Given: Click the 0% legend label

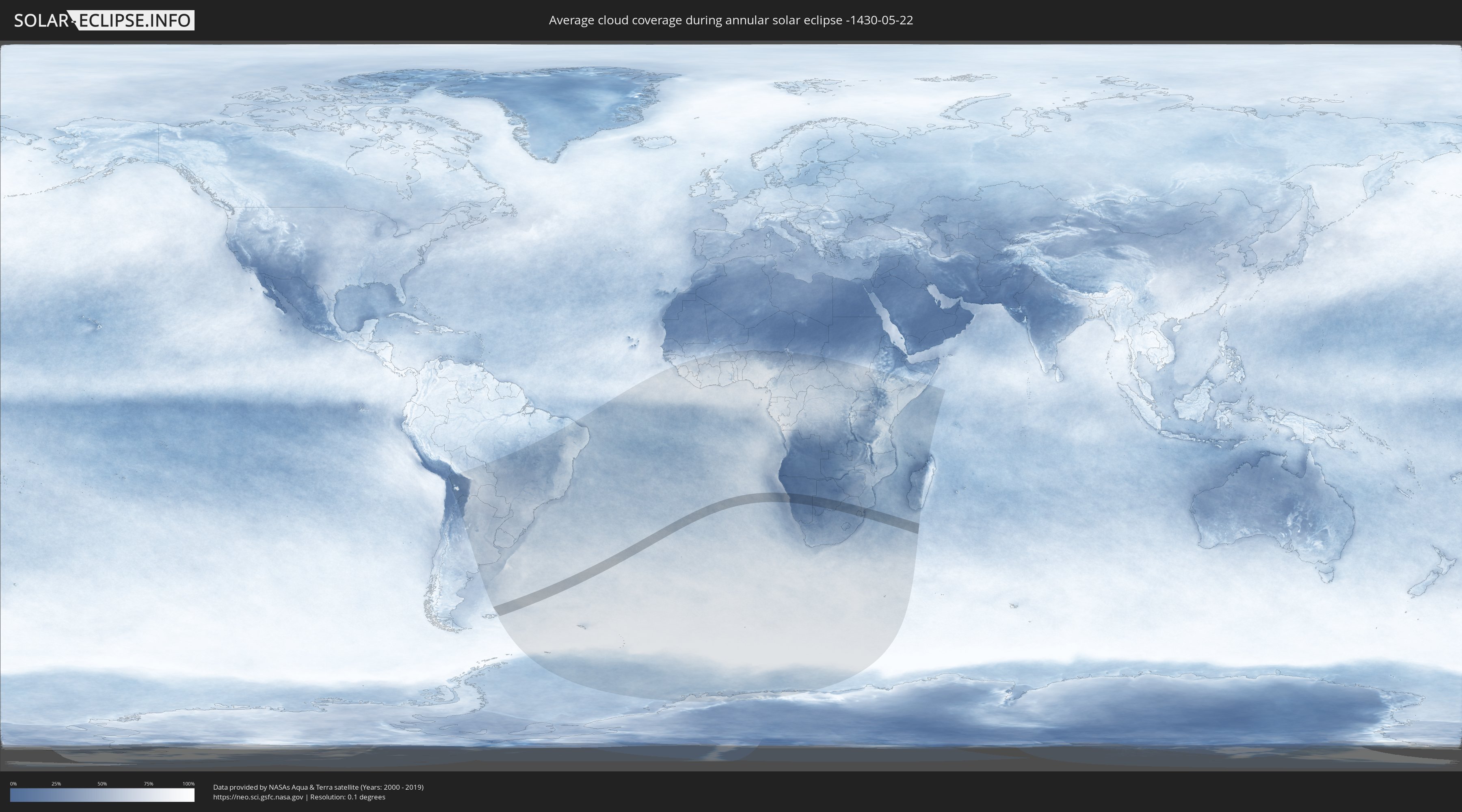Looking at the screenshot, I should 13,784.
